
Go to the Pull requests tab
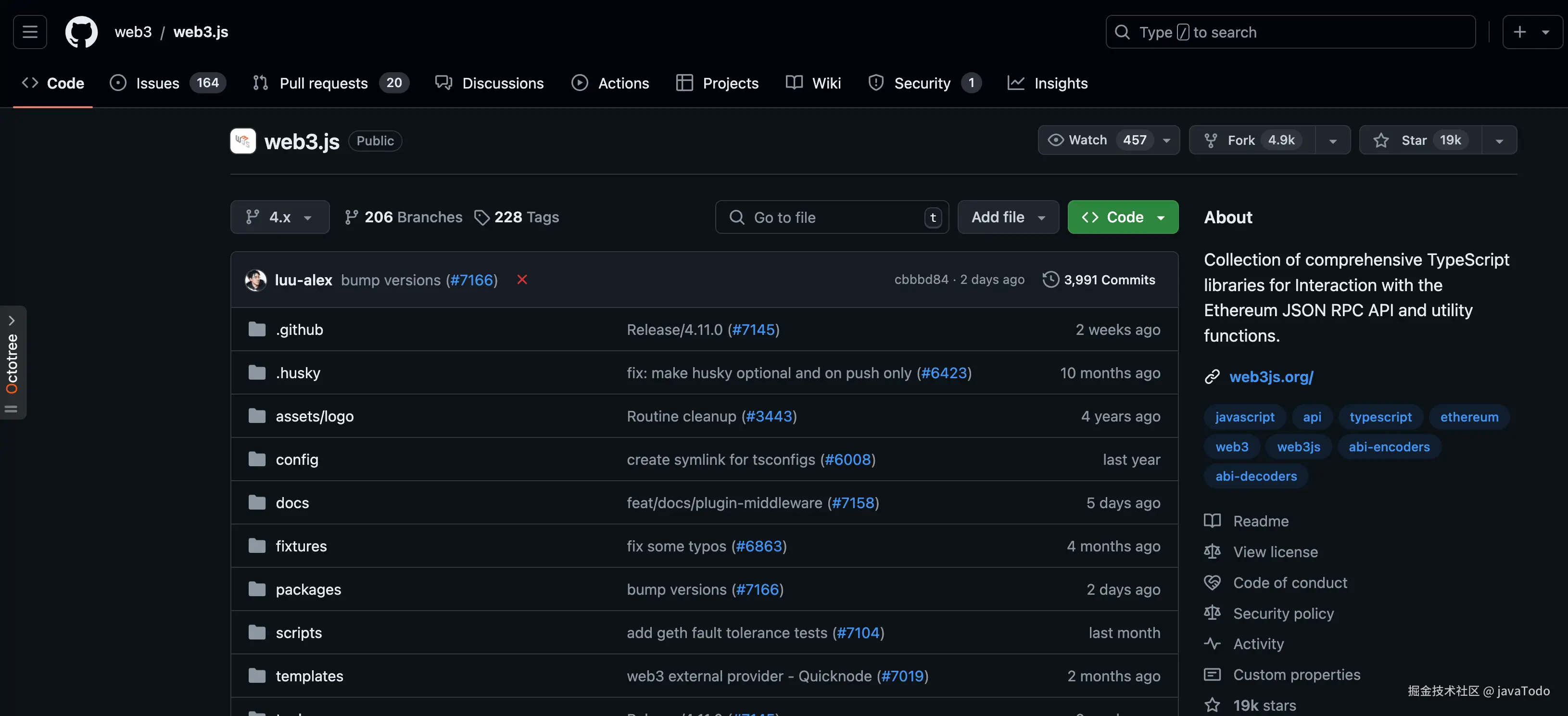(x=323, y=83)
